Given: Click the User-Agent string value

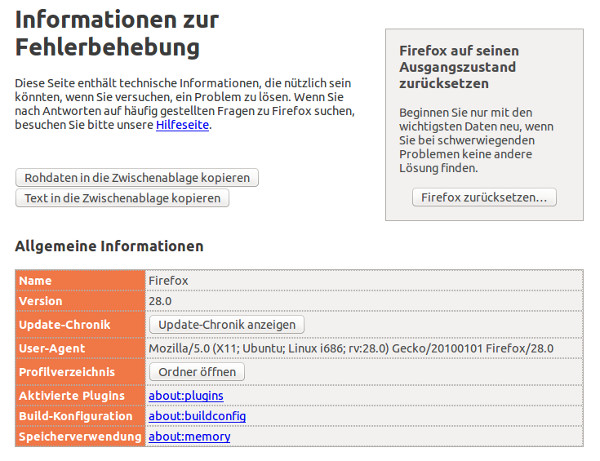Looking at the screenshot, I should click(350, 348).
